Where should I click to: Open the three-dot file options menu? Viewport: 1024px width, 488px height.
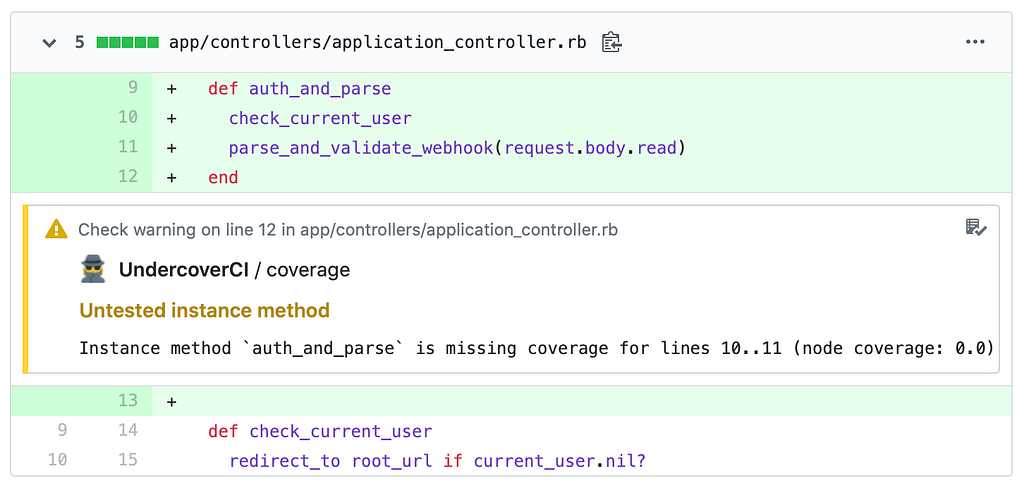[975, 43]
